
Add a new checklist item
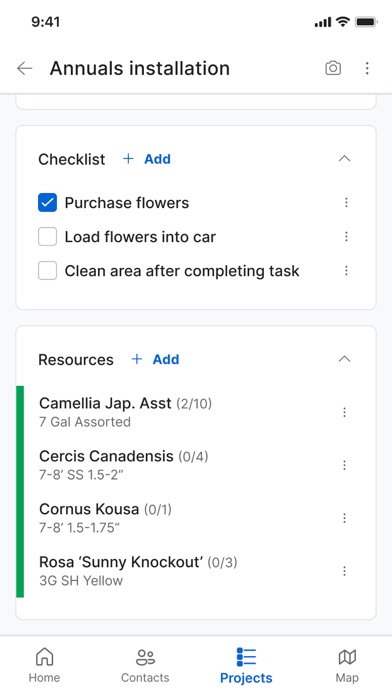pos(147,159)
